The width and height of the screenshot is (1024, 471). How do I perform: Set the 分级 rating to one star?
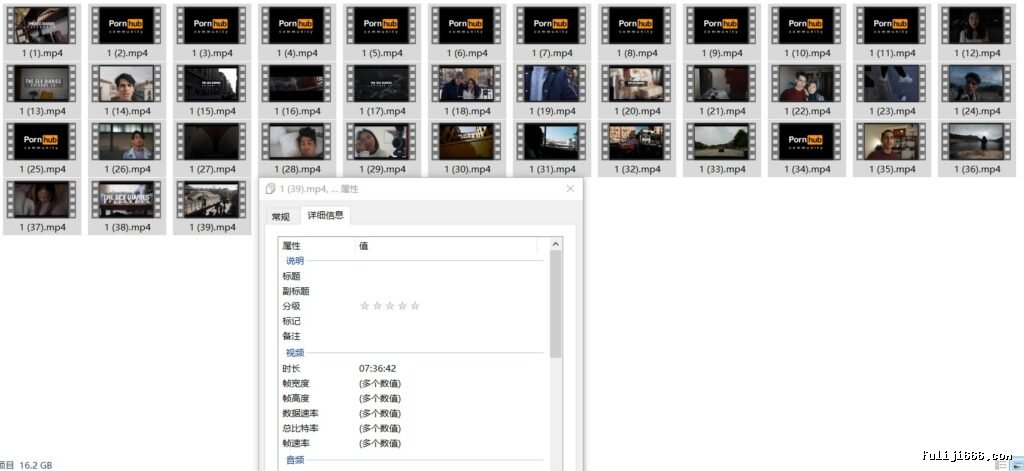pyautogui.click(x=364, y=306)
